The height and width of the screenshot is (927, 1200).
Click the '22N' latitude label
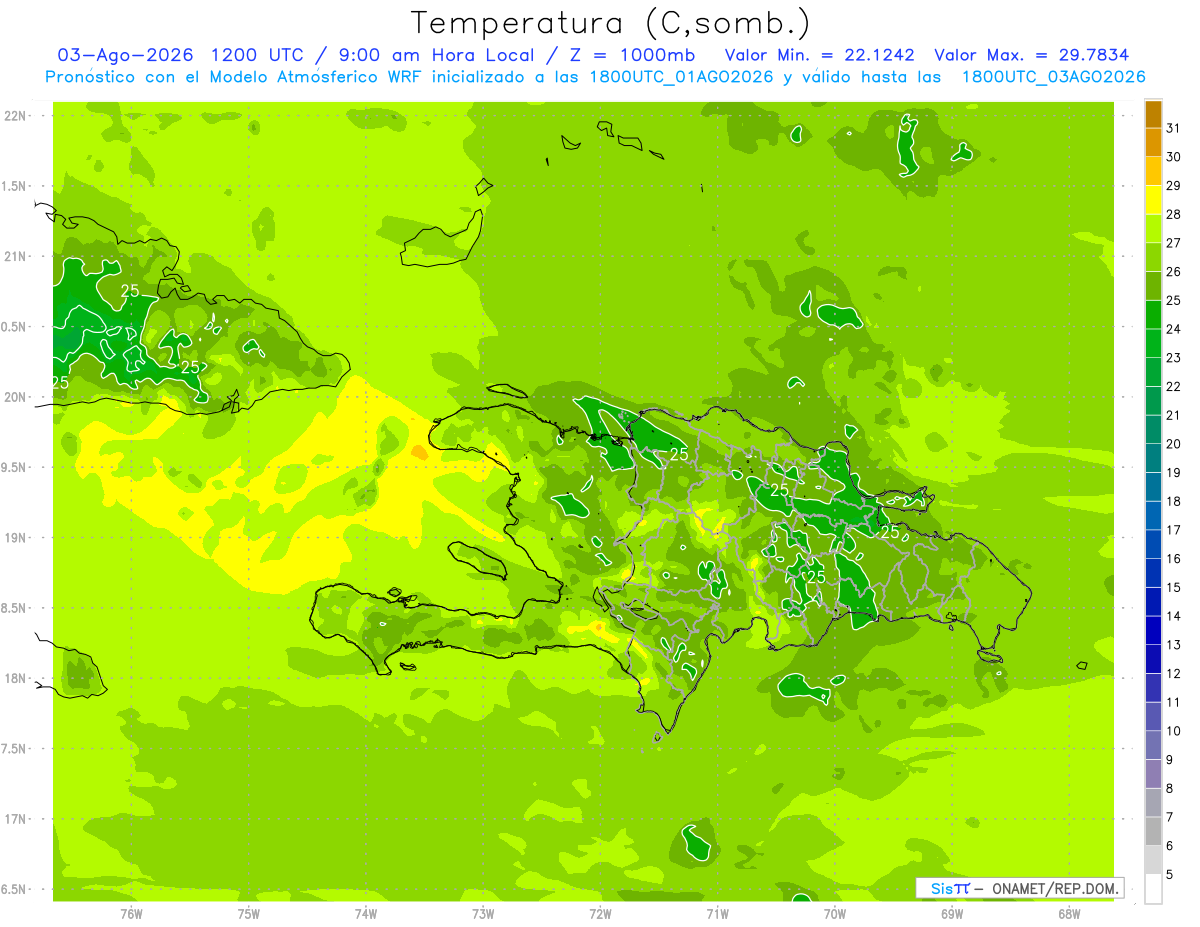tap(15, 115)
